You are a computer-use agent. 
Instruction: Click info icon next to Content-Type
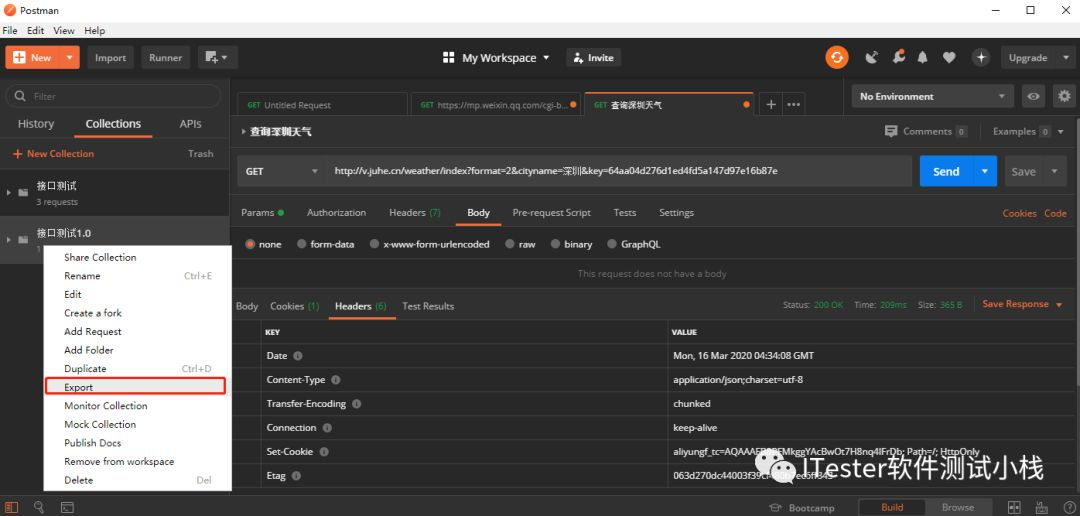[x=335, y=380]
